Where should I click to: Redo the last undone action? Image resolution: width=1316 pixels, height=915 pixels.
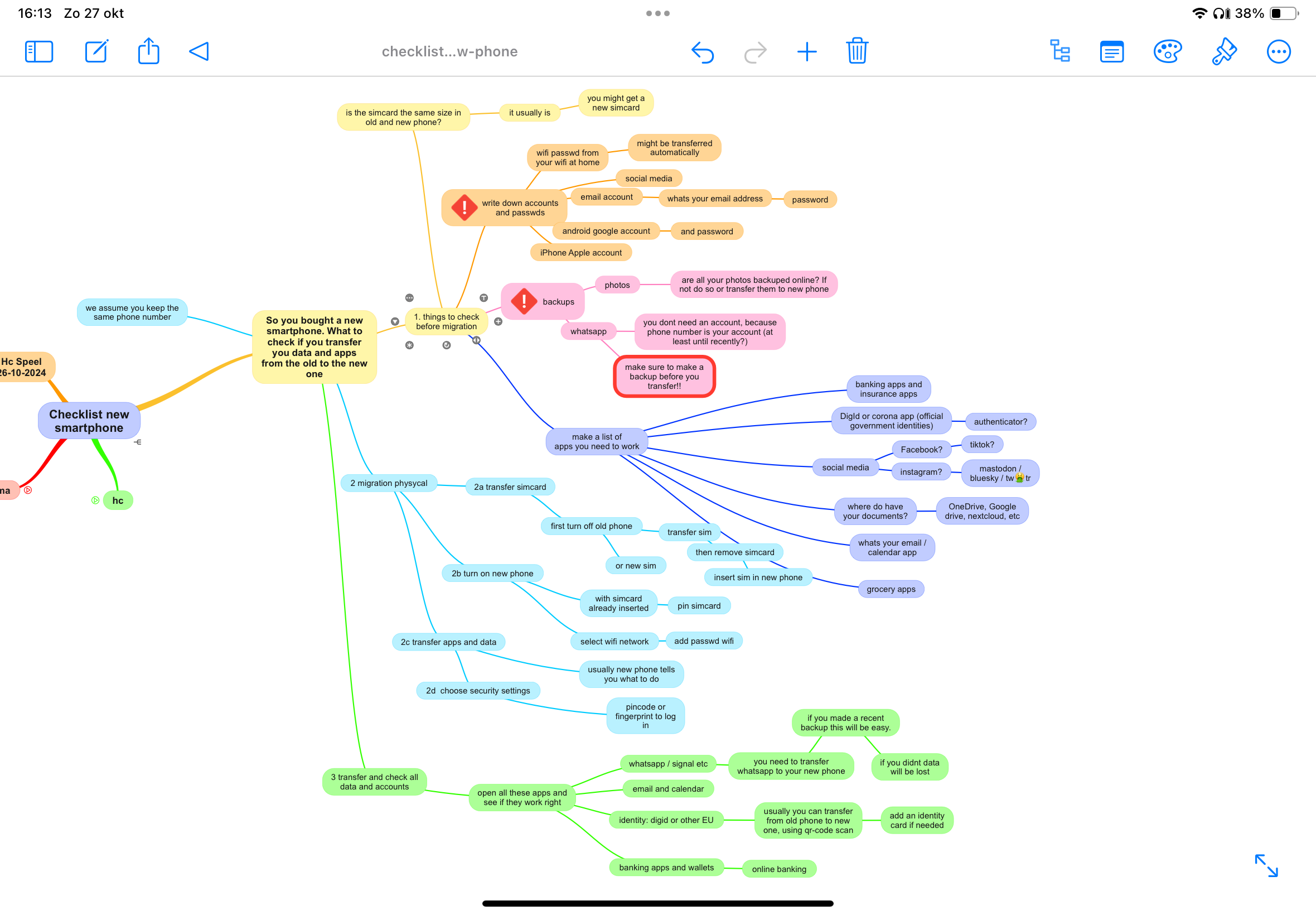click(x=755, y=52)
